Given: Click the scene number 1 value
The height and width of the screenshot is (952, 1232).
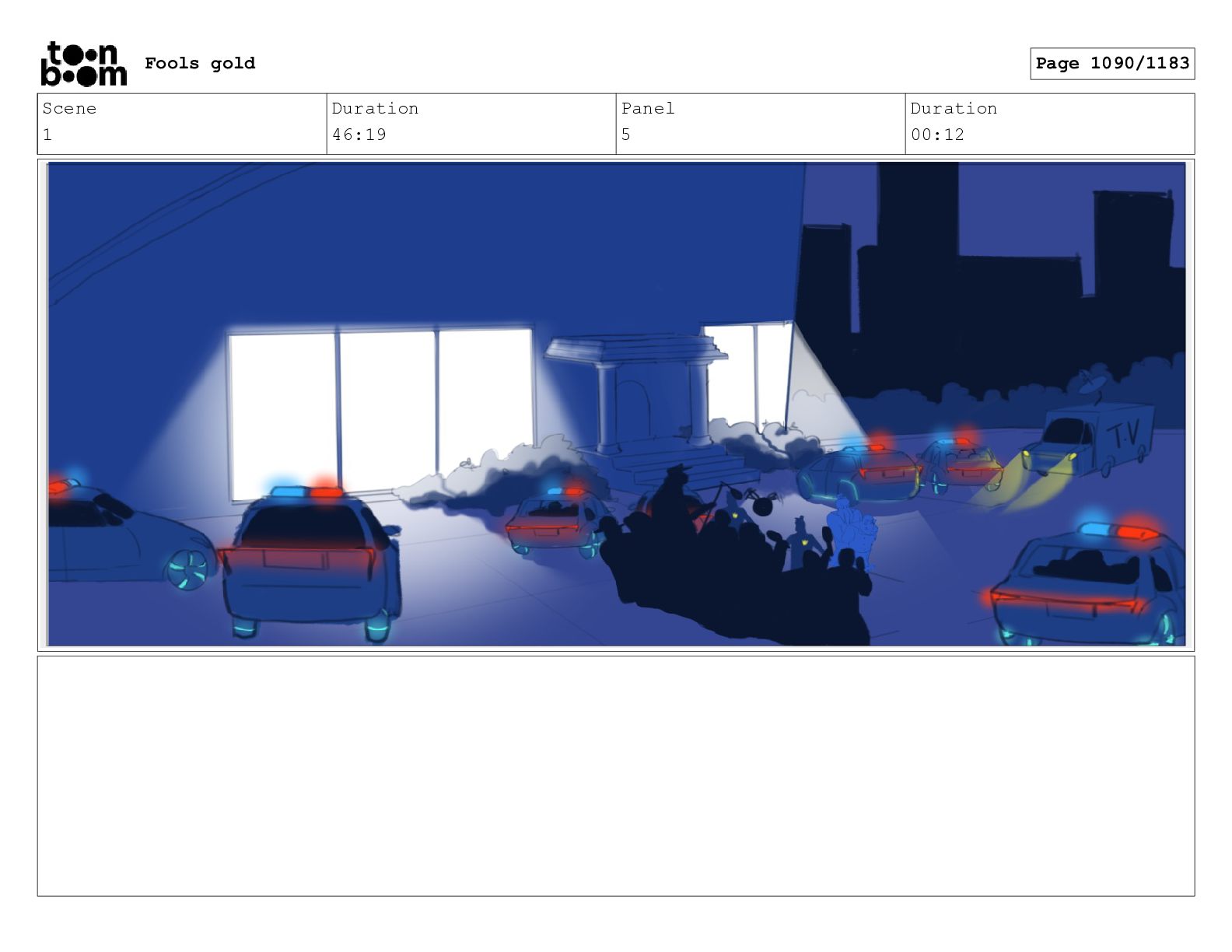Looking at the screenshot, I should click(x=47, y=135).
